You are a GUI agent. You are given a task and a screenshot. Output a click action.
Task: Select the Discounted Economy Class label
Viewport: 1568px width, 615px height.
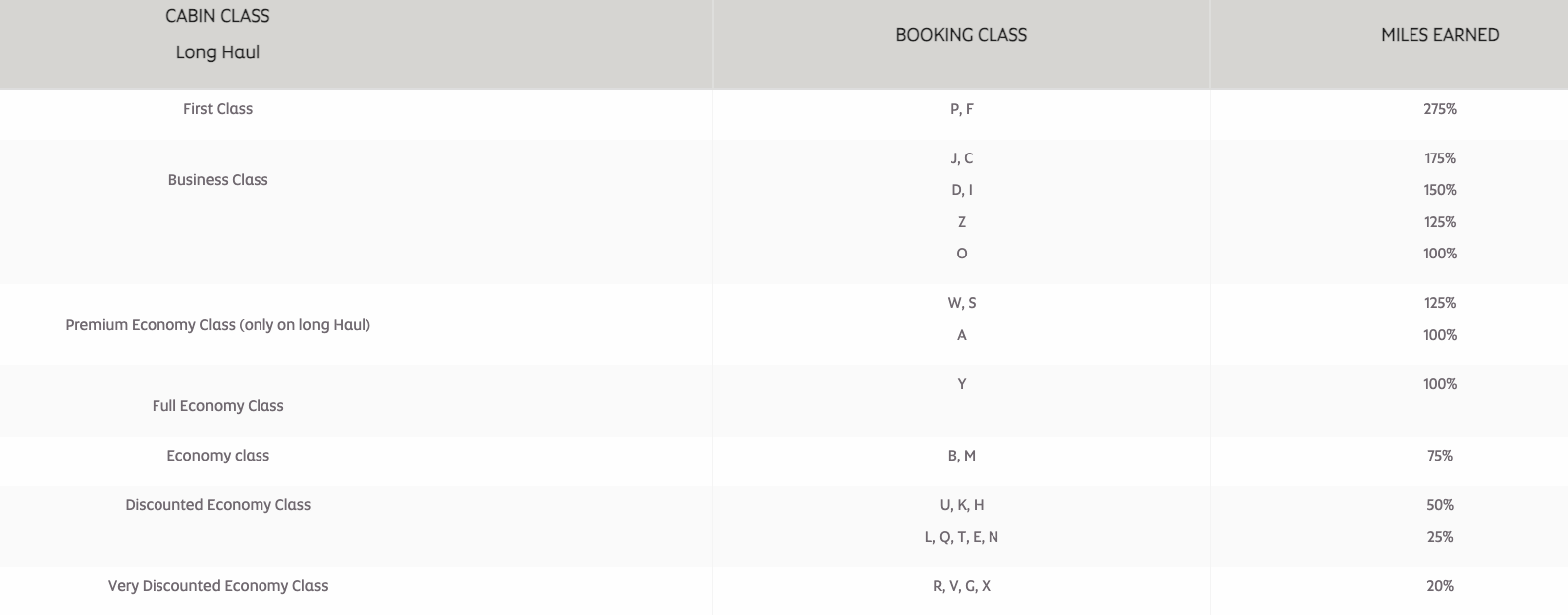218,505
